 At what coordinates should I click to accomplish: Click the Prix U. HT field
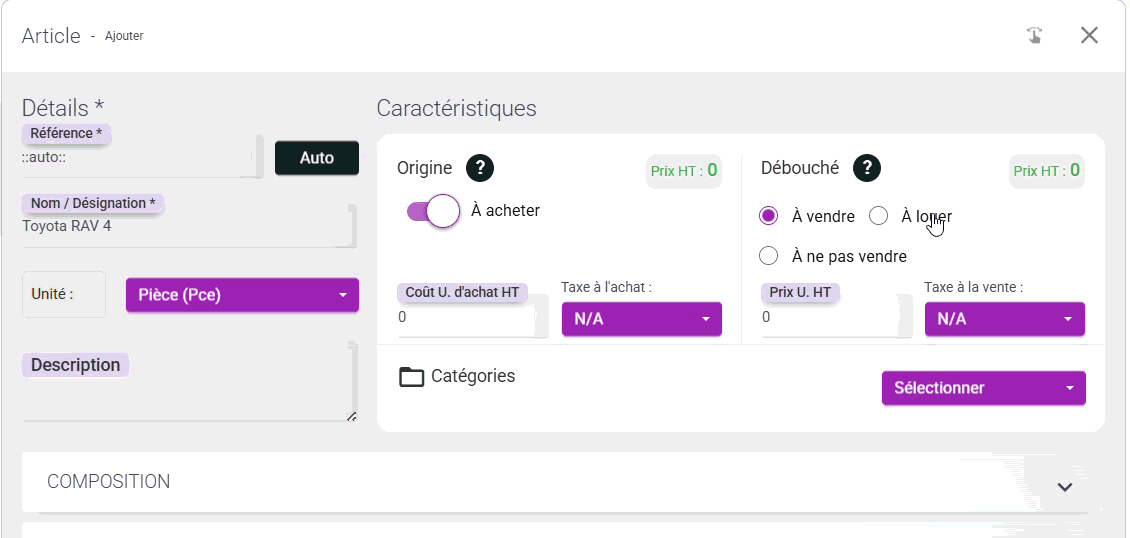click(830, 318)
